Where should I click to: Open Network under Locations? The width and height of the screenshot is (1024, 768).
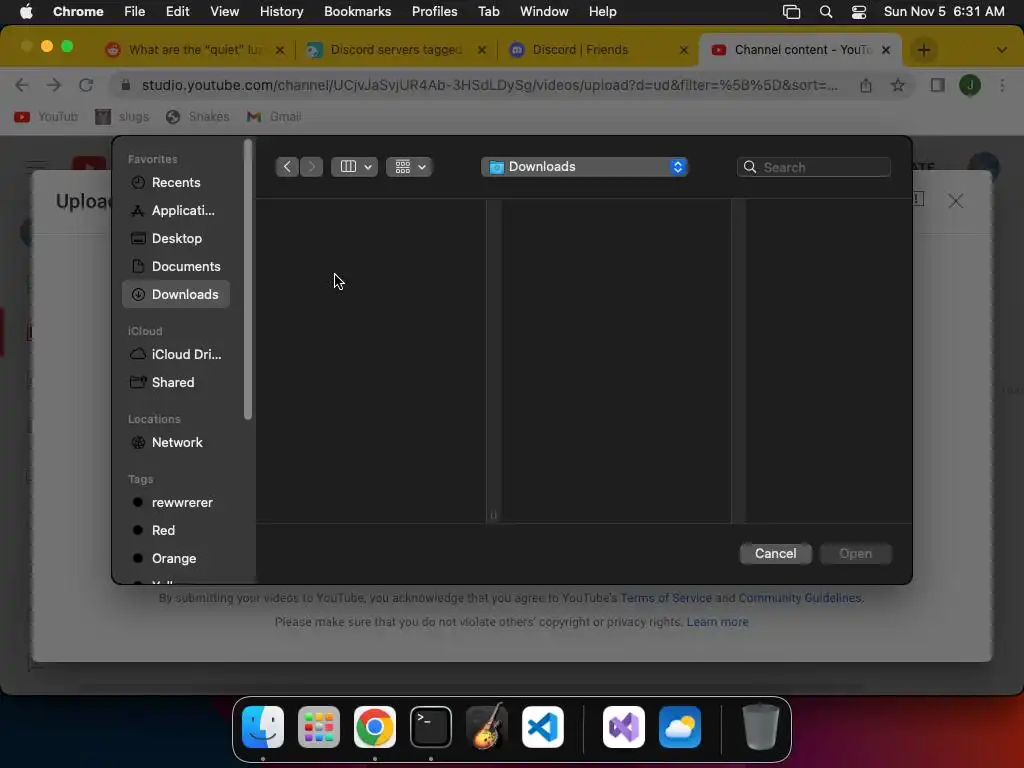coord(175,442)
